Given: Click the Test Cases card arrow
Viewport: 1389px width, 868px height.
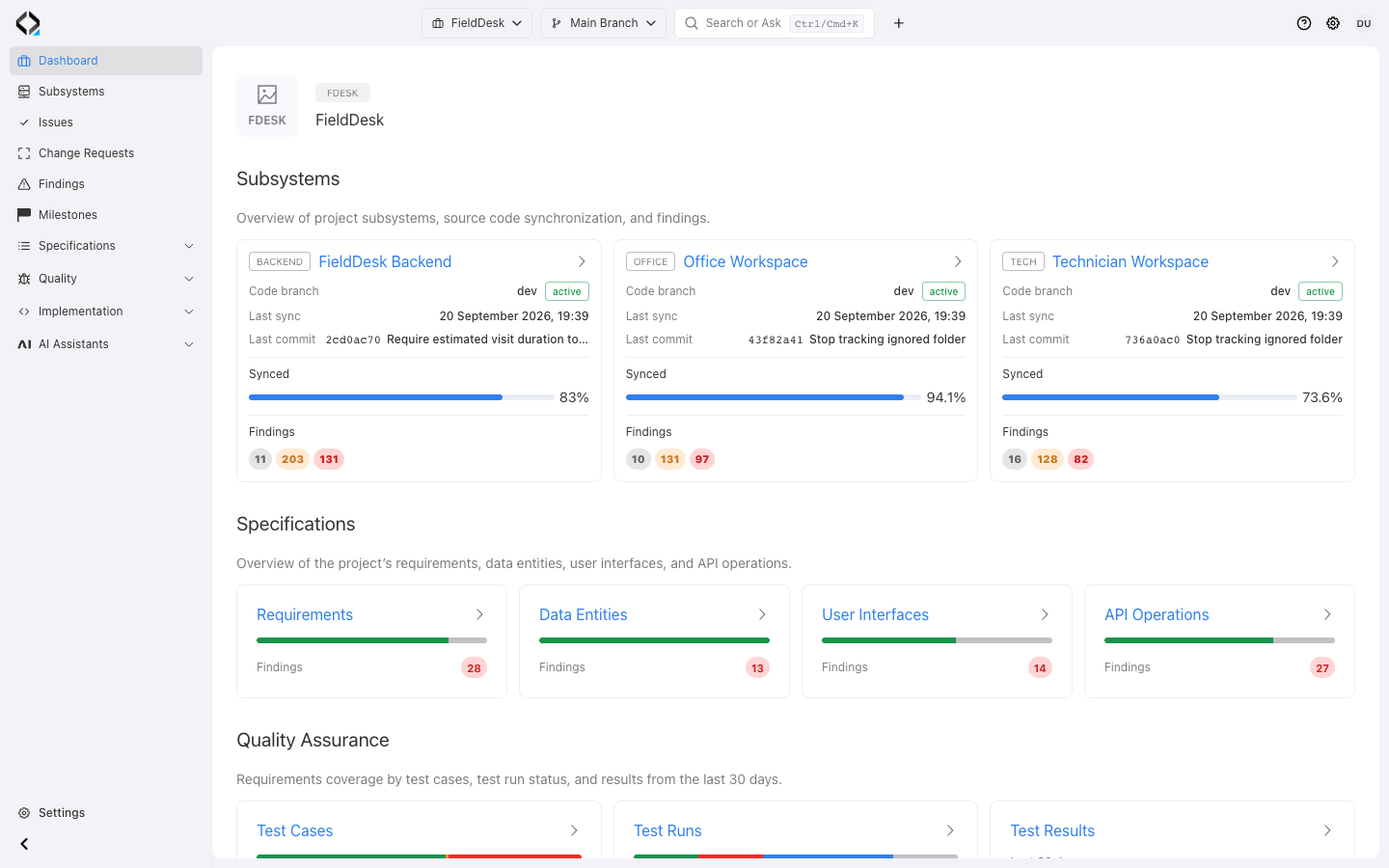Looking at the screenshot, I should [x=574, y=830].
